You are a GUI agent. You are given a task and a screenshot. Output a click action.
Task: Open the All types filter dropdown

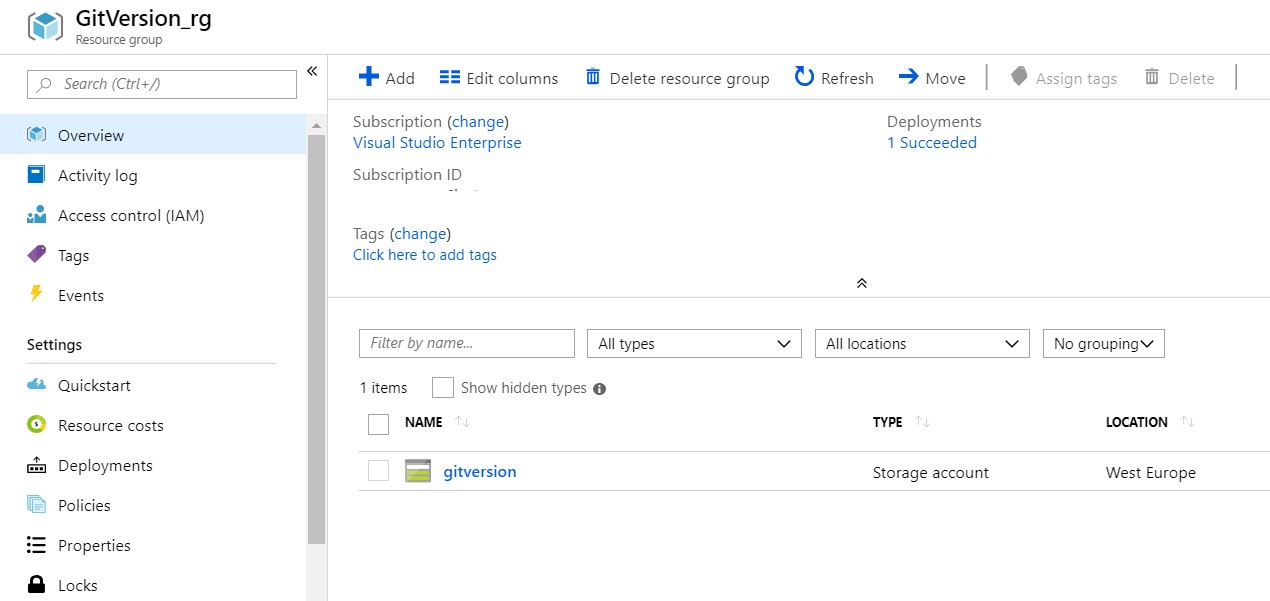694,343
